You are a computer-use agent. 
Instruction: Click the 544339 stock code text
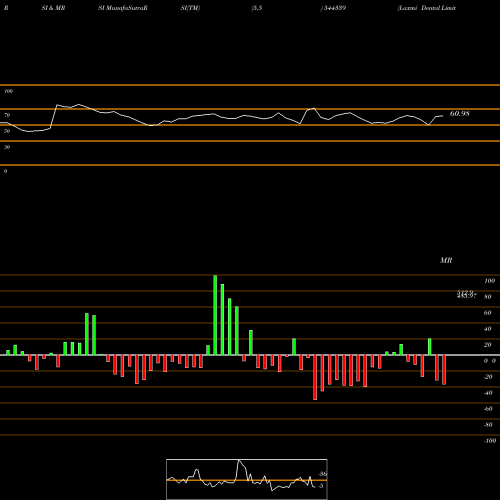(x=334, y=8)
